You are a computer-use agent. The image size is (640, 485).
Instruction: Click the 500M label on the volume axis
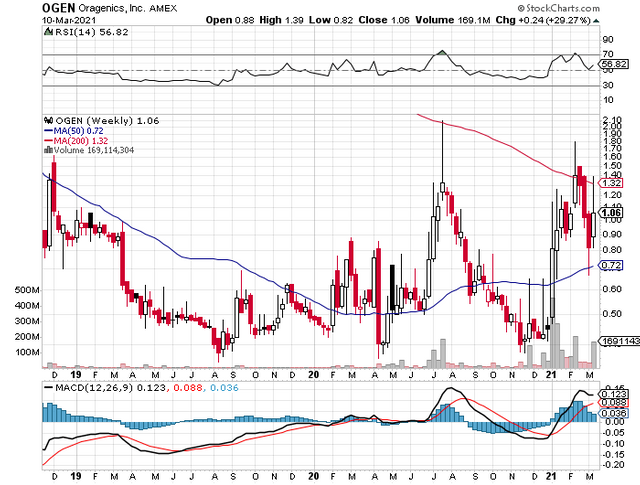point(28,290)
